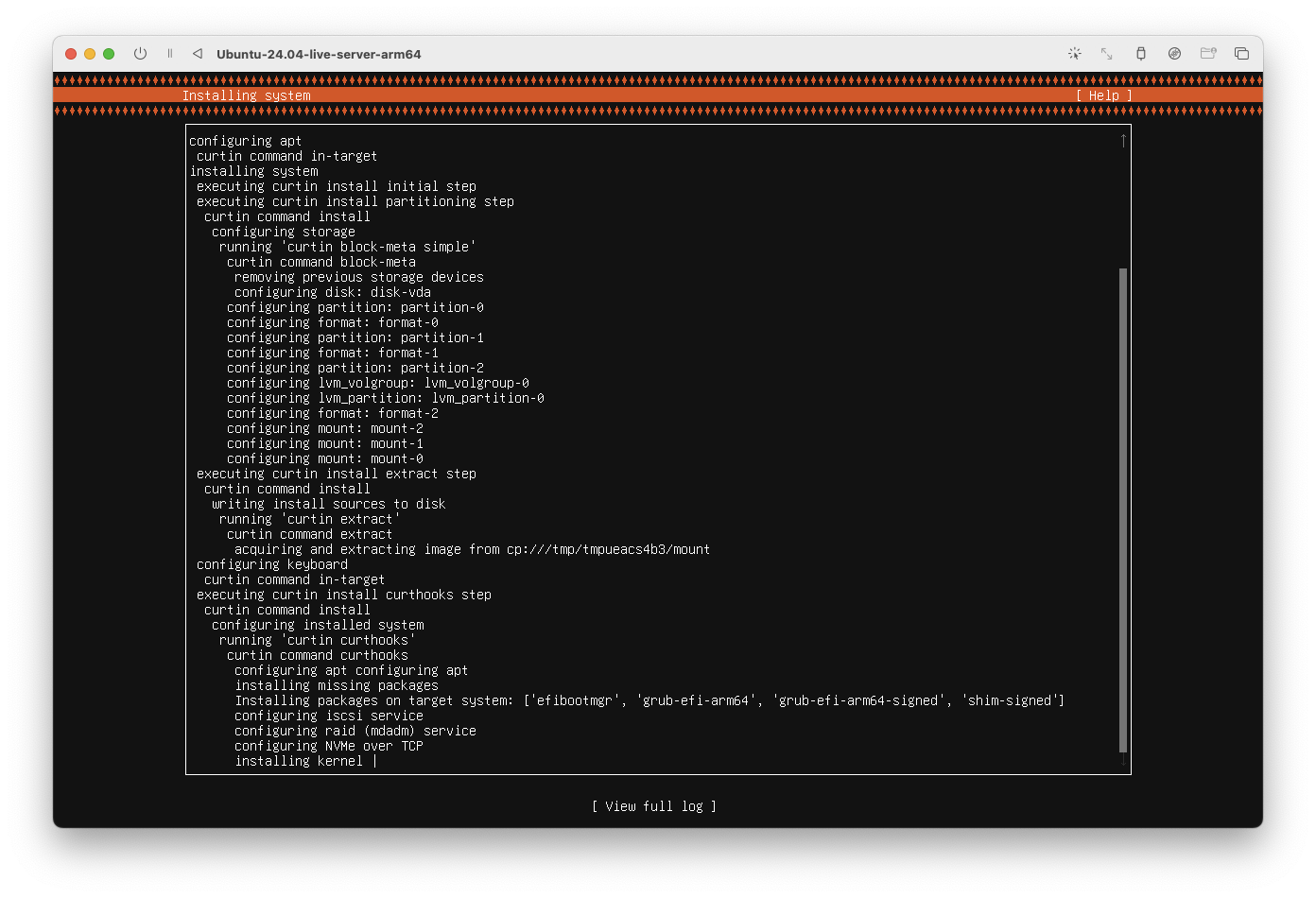Screen dimensions: 1316x898
Task: Click 'configuring lvm_partition: lvm_partition-0' line
Action: point(386,398)
